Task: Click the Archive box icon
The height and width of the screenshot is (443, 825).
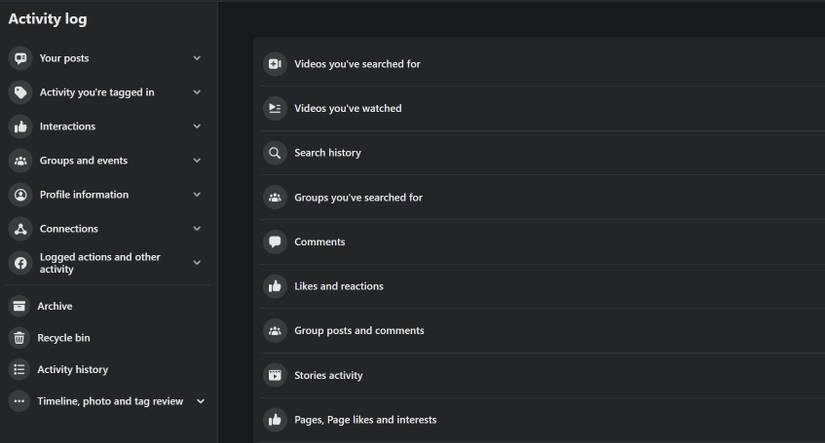Action: click(x=19, y=306)
